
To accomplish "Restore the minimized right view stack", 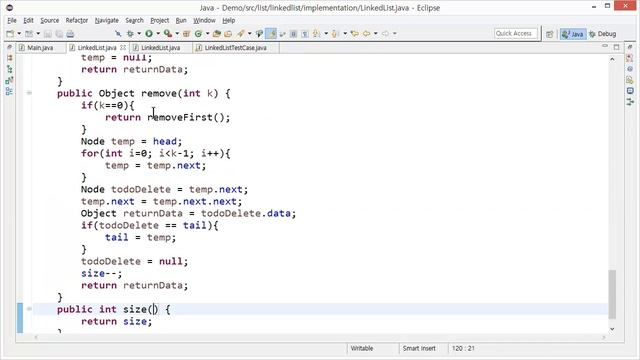I will 630,47.
